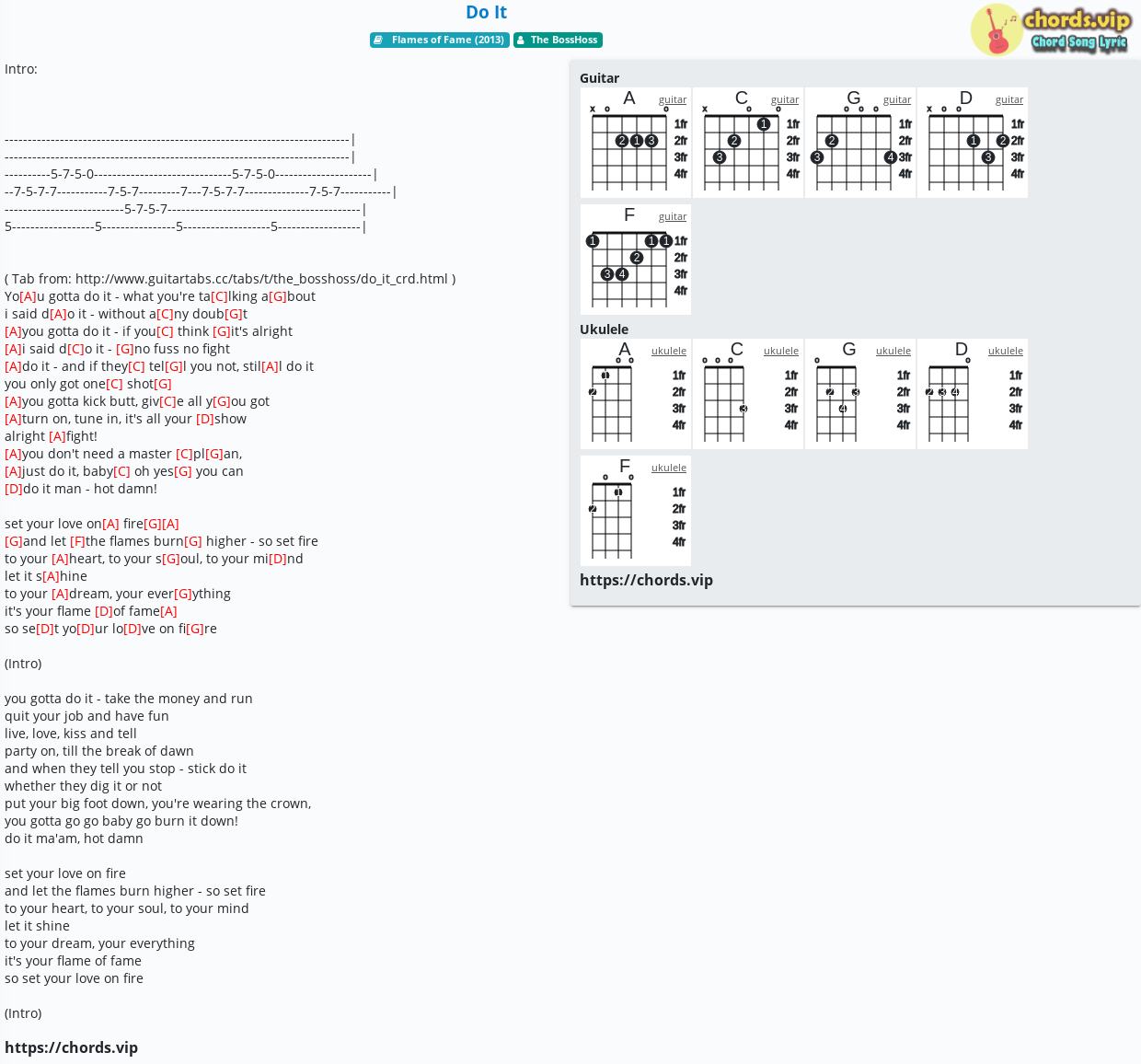
Task: Click the chords.vip link at page bottom
Action: click(71, 1047)
